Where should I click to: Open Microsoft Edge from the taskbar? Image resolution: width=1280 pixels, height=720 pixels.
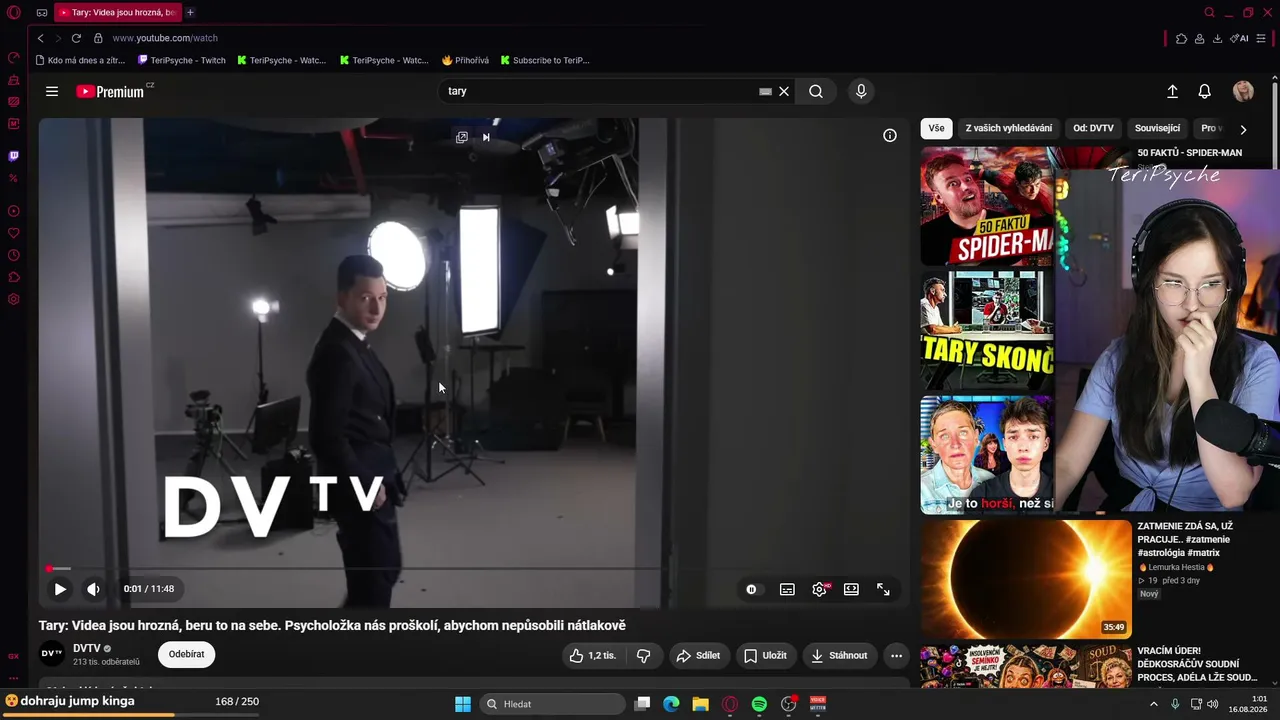coord(671,704)
